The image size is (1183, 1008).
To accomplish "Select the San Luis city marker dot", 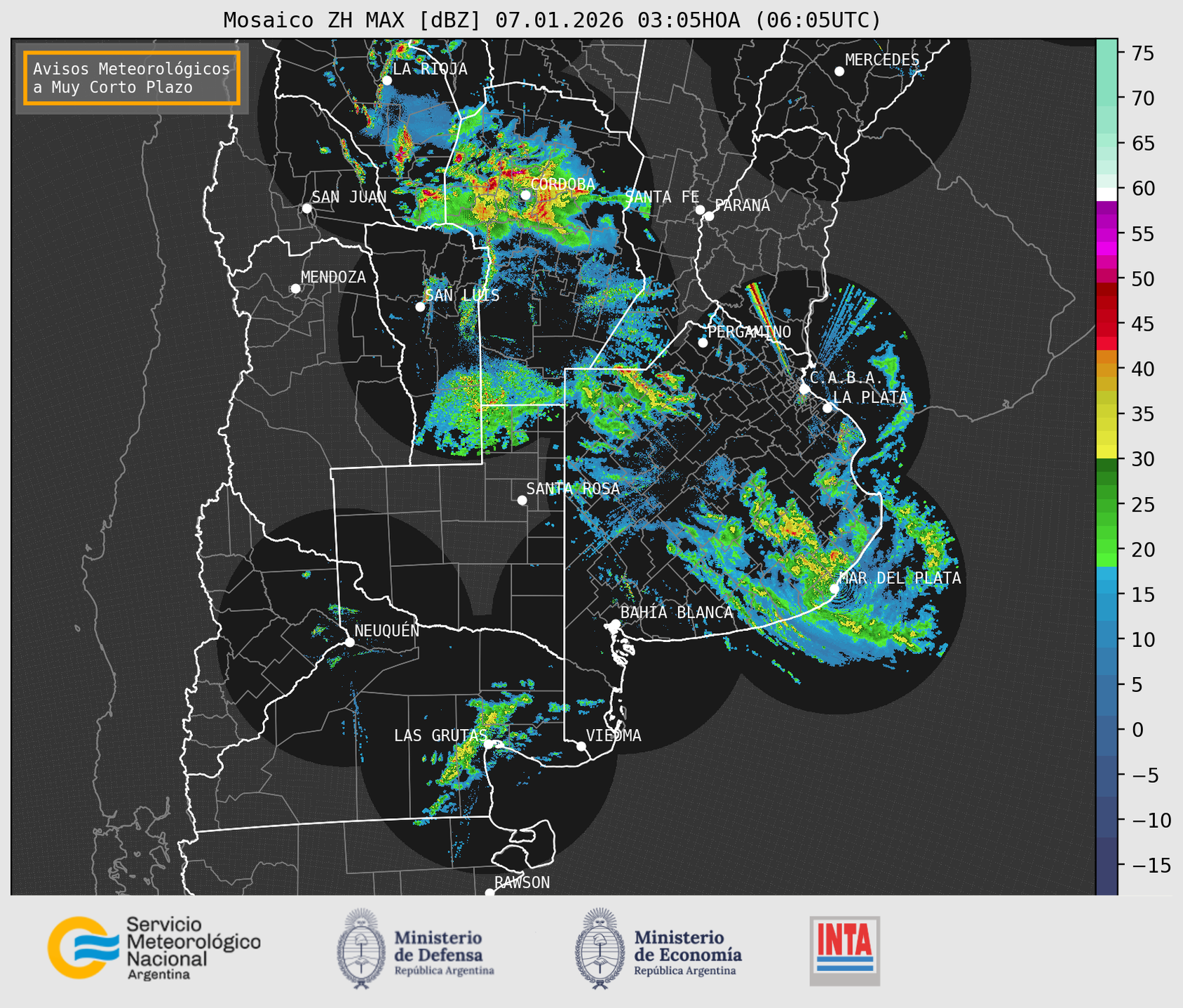I will point(420,307).
